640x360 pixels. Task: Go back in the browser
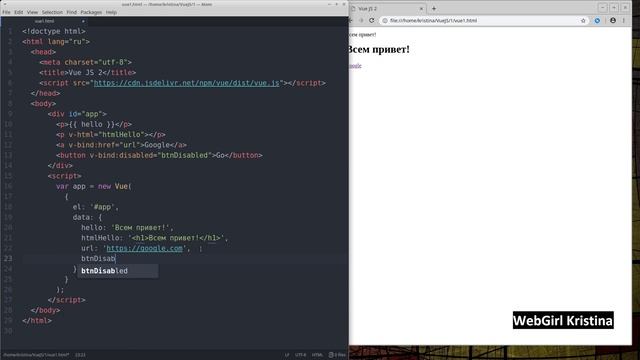[351, 20]
